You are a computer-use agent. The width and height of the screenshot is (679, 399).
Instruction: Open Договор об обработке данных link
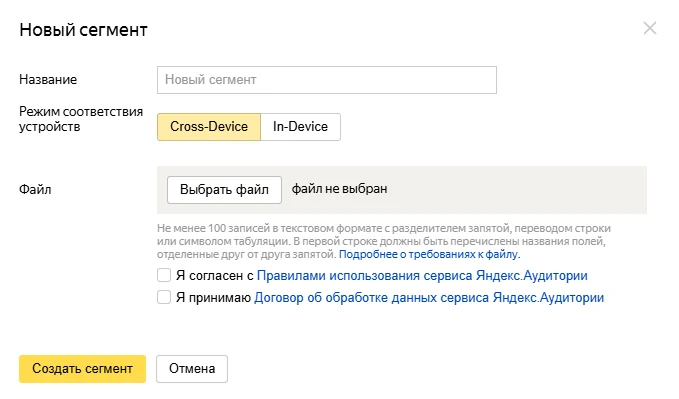point(429,298)
